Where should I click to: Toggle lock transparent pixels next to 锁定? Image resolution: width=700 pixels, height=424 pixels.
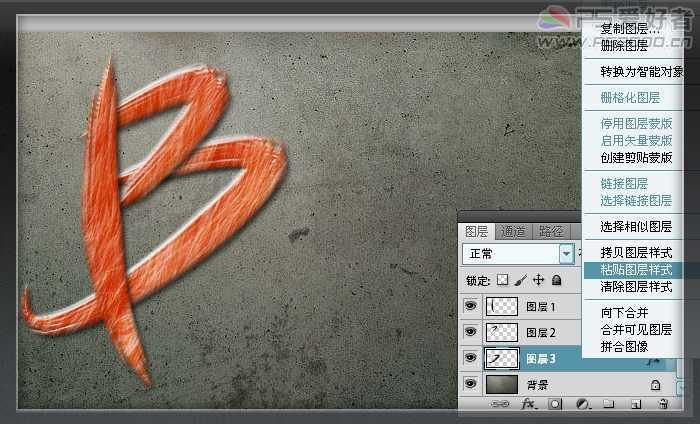[503, 280]
